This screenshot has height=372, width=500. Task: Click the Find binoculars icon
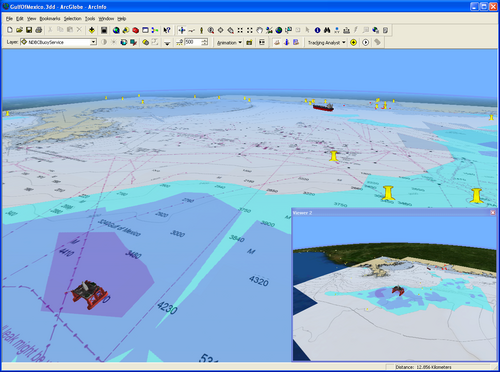[x=327, y=30]
